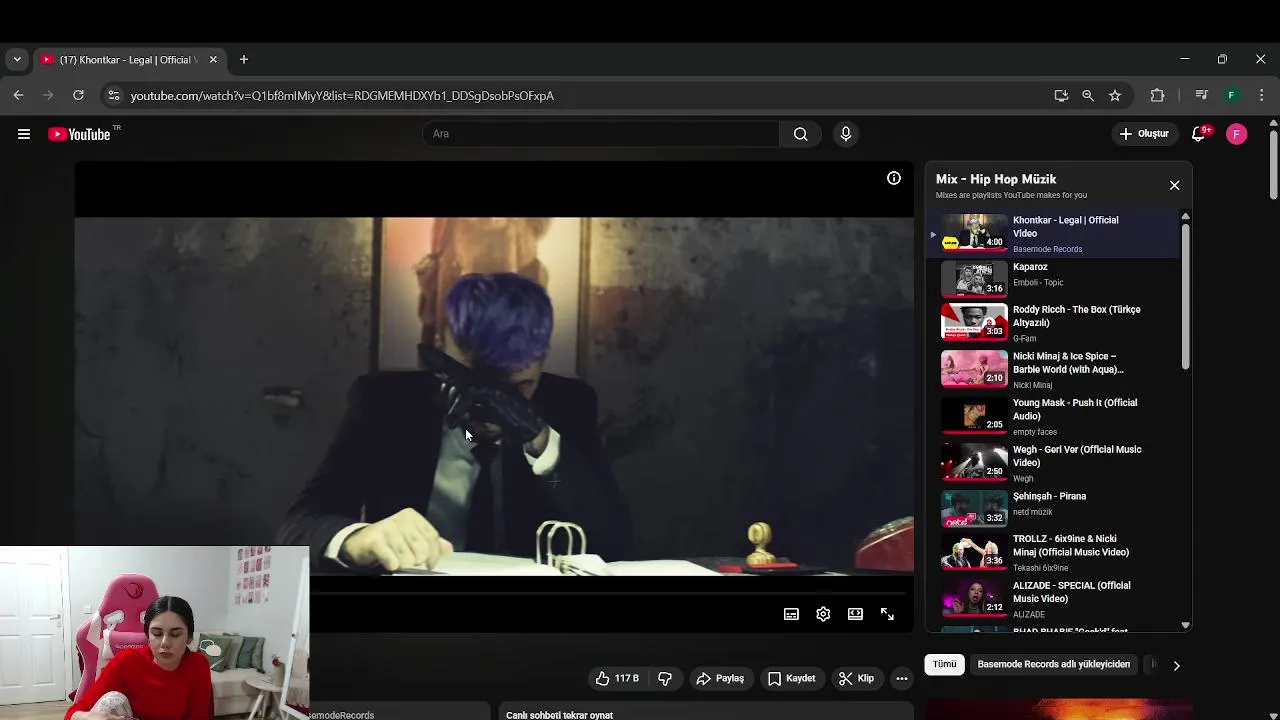
Task: Start voice search with the microphone
Action: pos(846,134)
